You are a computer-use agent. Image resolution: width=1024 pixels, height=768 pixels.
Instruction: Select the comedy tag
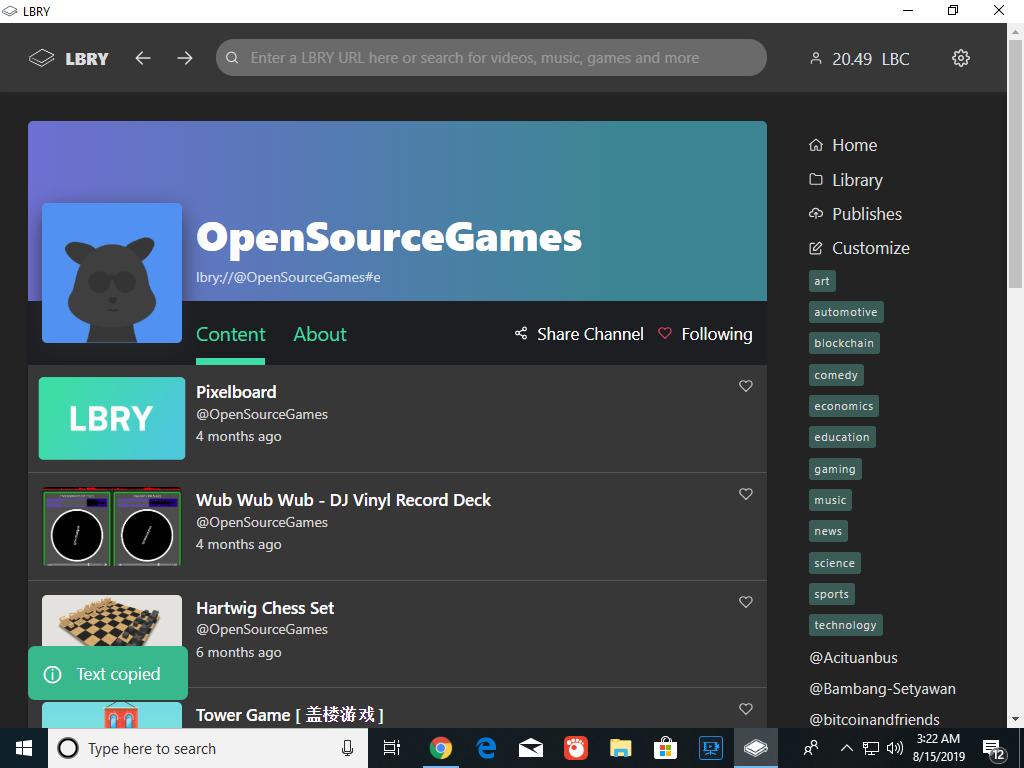point(836,375)
